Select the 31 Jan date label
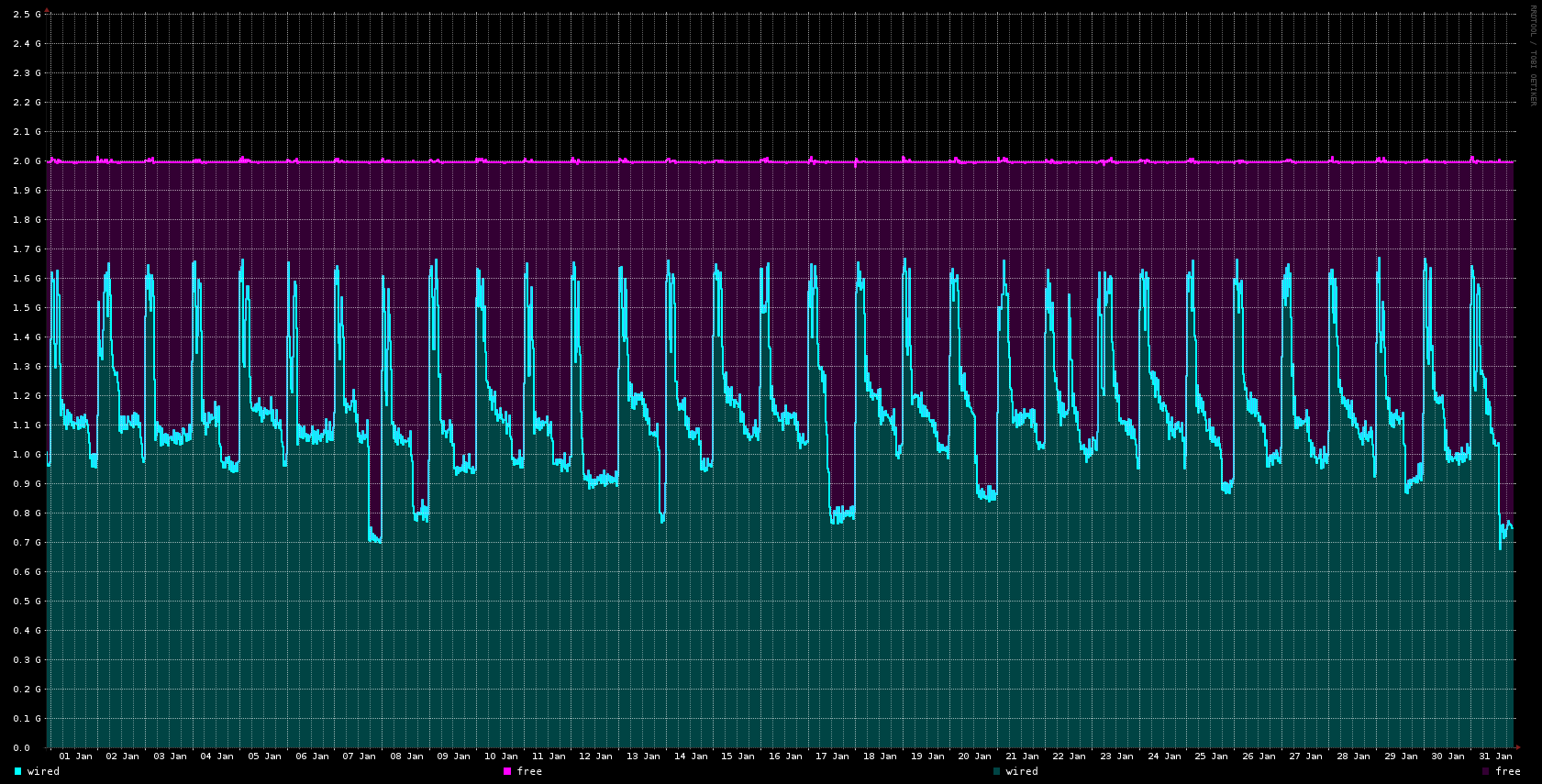This screenshot has width=1542, height=784. pyautogui.click(x=1495, y=756)
